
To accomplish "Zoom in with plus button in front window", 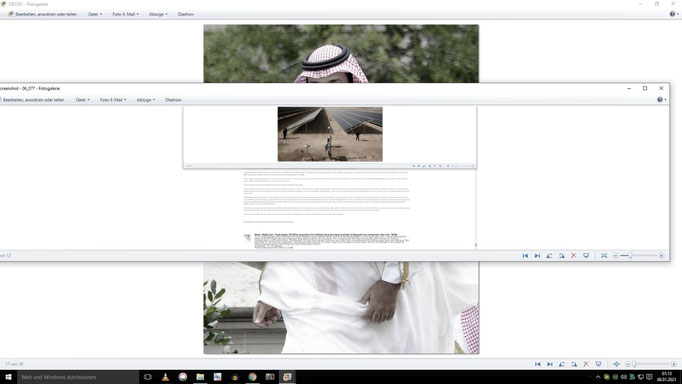I will tap(661, 256).
